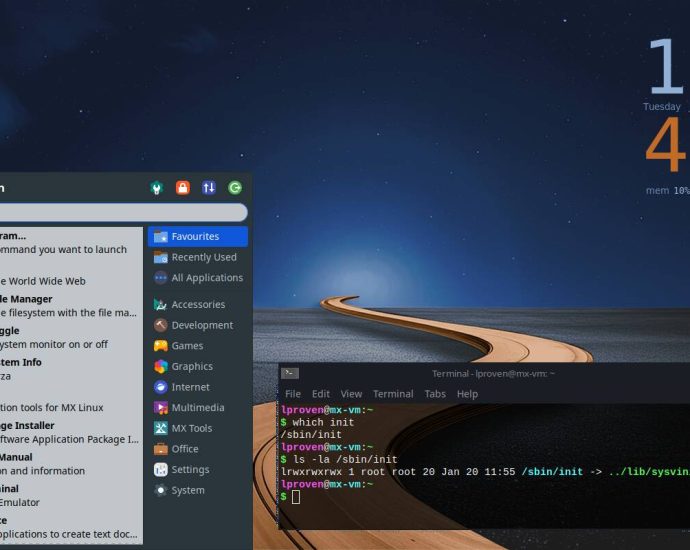
Task: Open the Recently Used category
Action: tap(198, 257)
